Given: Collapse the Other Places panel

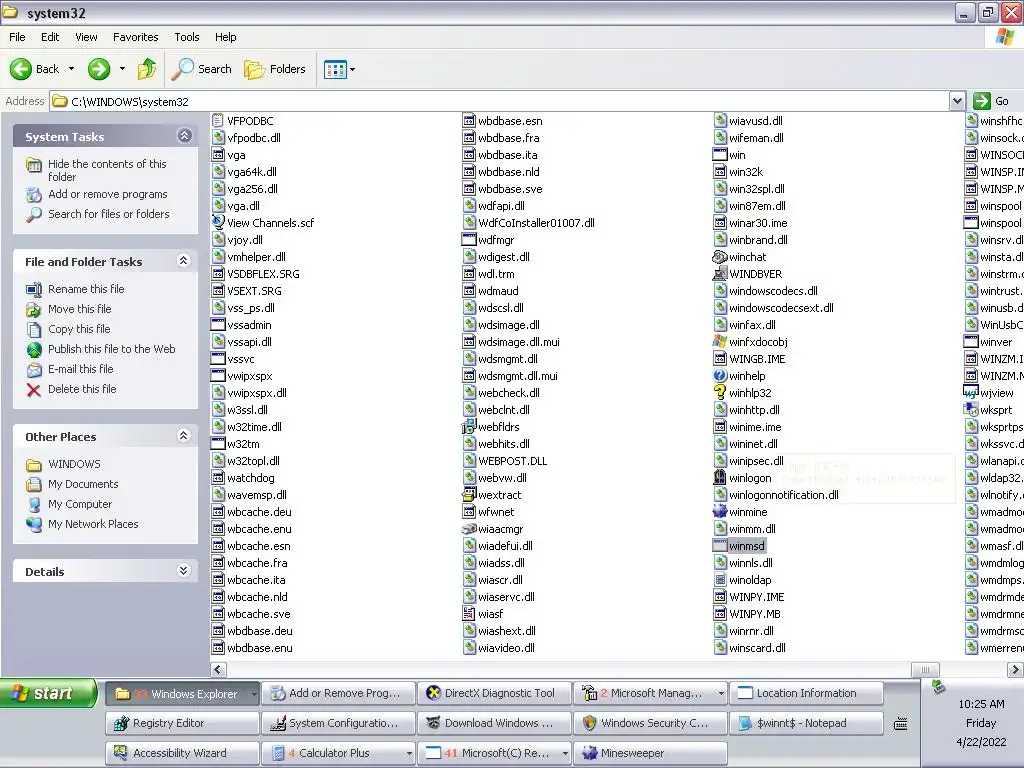Looking at the screenshot, I should [184, 436].
